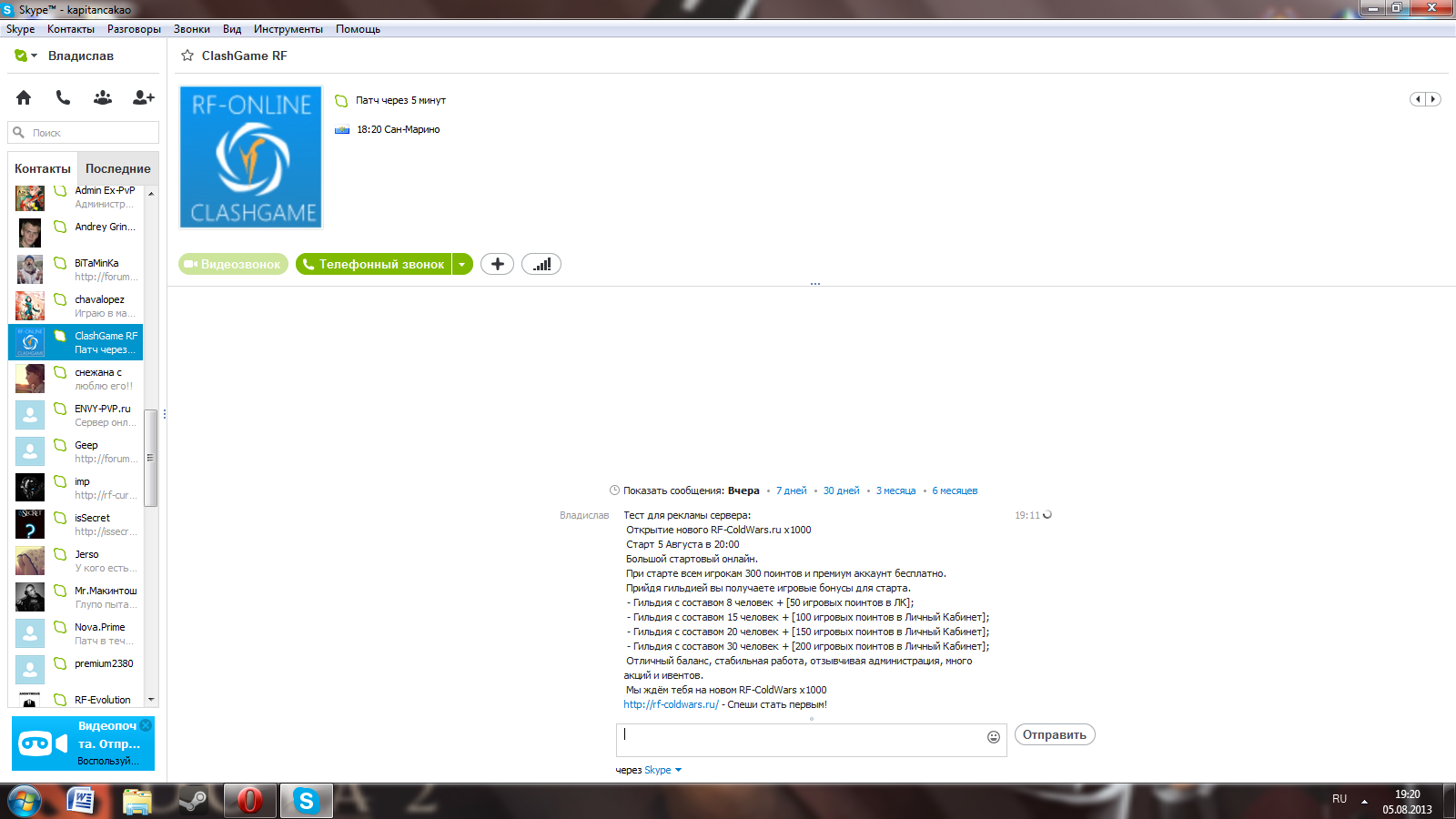Send the message with Отправить
This screenshot has width=1456, height=819.
coord(1055,734)
